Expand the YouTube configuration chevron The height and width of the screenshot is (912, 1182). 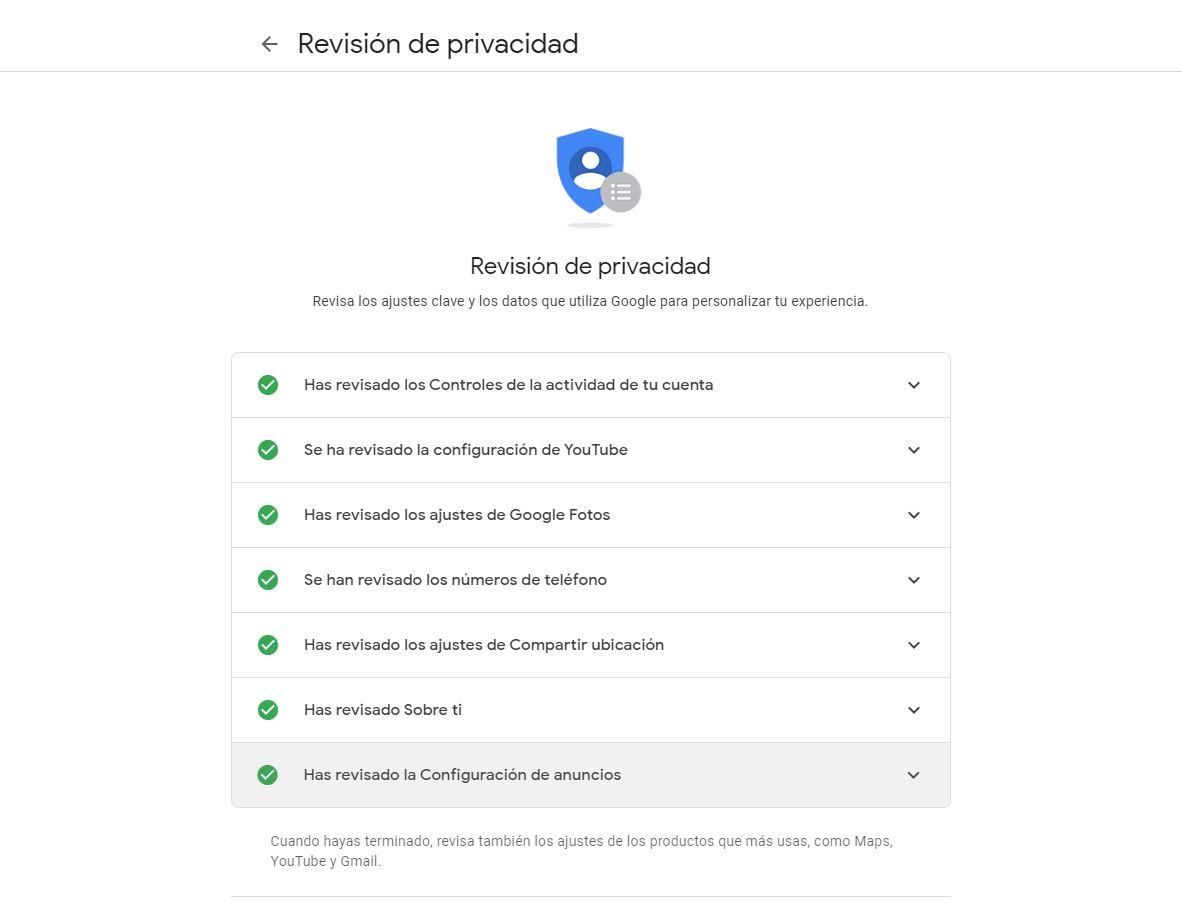(x=913, y=450)
